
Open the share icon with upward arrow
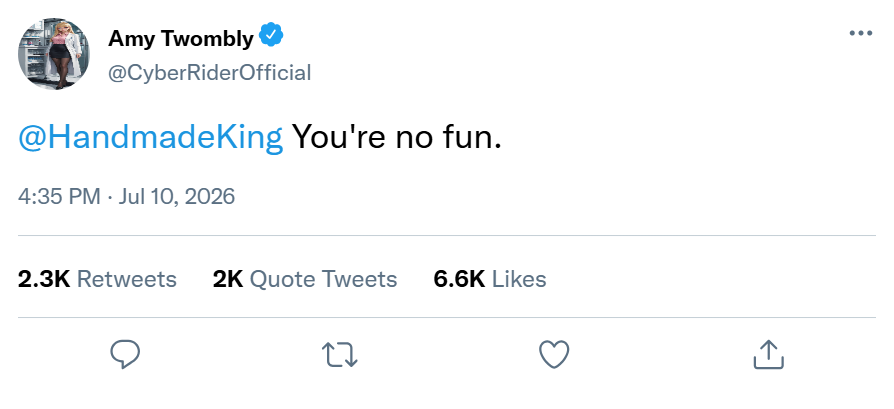point(769,354)
